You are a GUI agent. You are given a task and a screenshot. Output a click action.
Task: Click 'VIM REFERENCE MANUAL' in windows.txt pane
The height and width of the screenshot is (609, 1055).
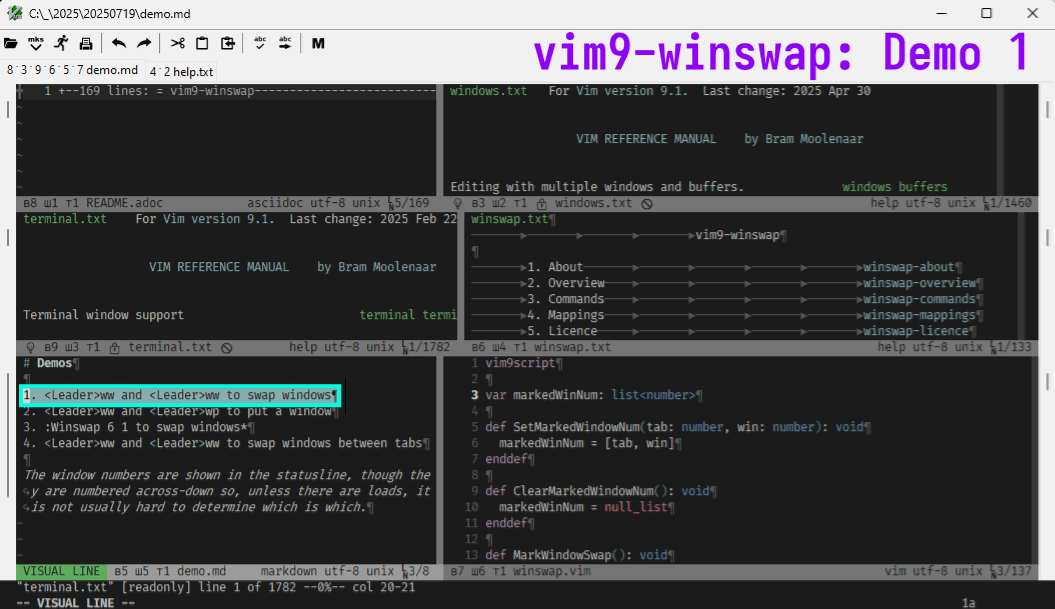(x=646, y=139)
